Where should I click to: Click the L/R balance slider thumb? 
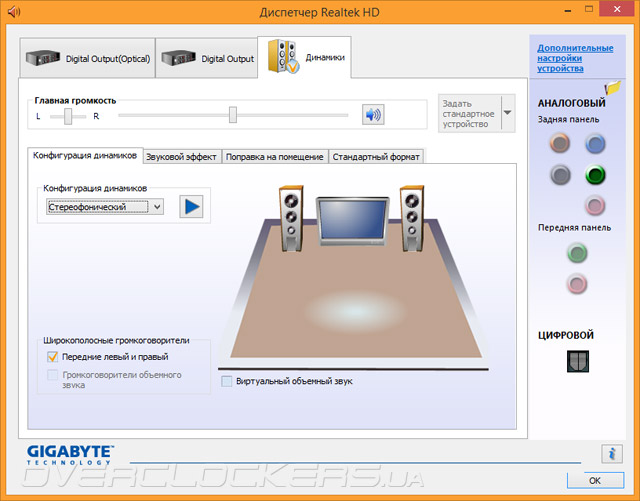68,116
